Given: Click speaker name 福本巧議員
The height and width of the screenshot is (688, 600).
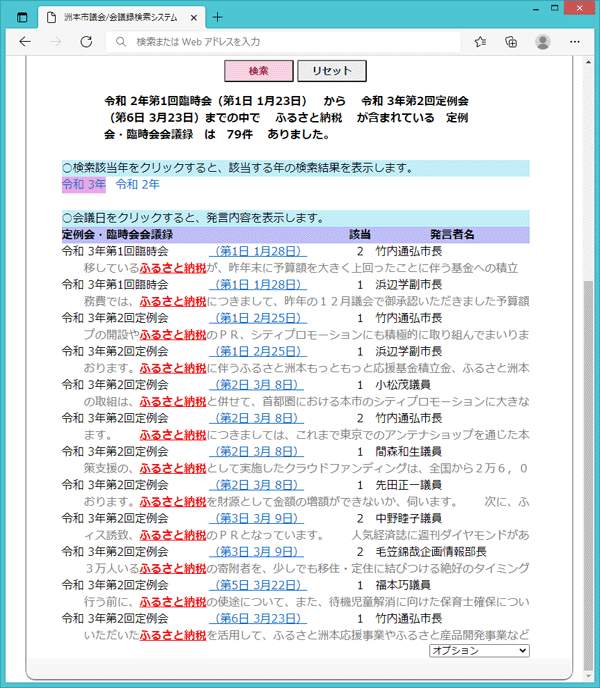Looking at the screenshot, I should point(403,585).
